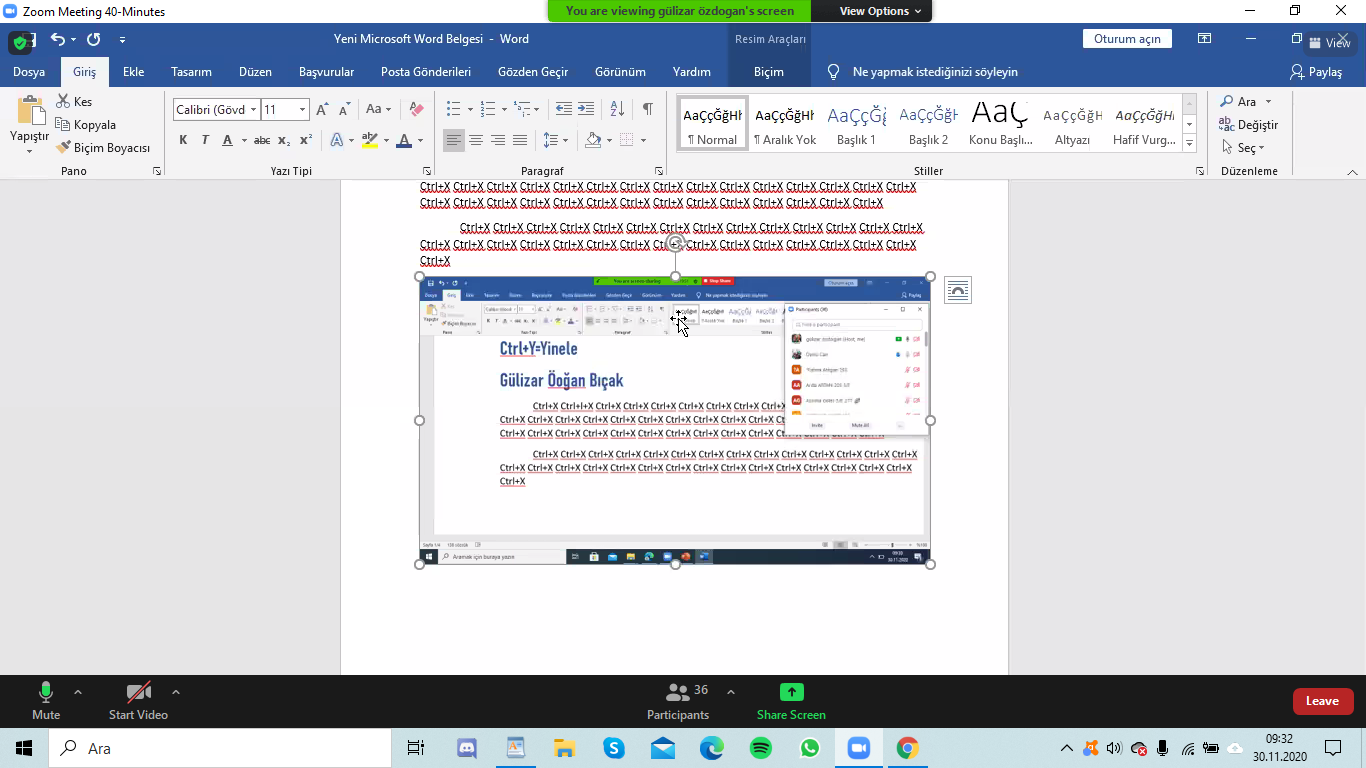Switch to the Görünüm tab
The height and width of the screenshot is (768, 1366).
(x=620, y=72)
